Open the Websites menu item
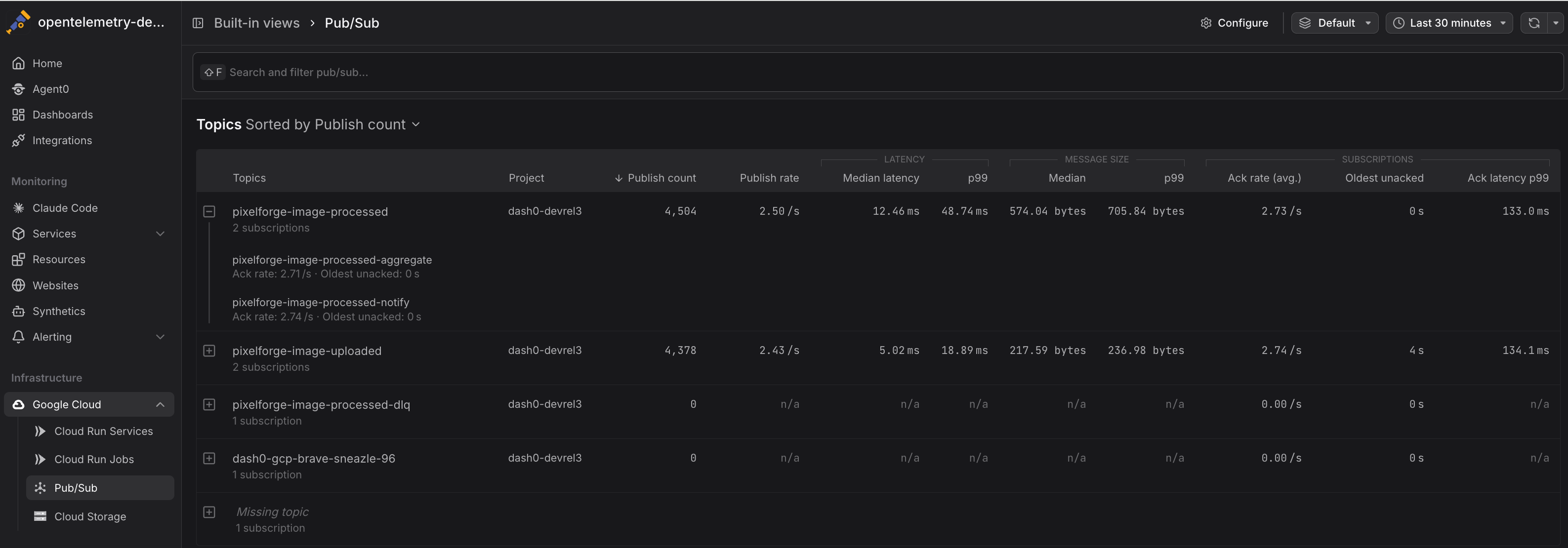The image size is (1568, 548). click(89, 285)
